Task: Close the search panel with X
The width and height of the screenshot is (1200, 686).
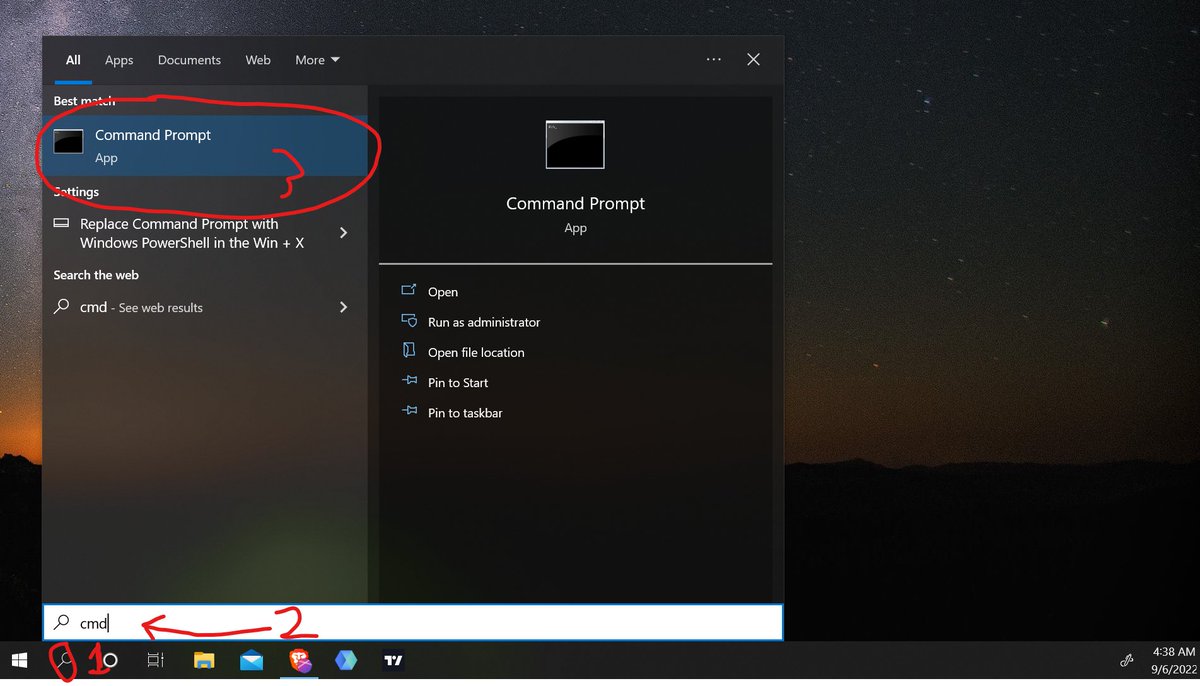Action: pos(754,60)
